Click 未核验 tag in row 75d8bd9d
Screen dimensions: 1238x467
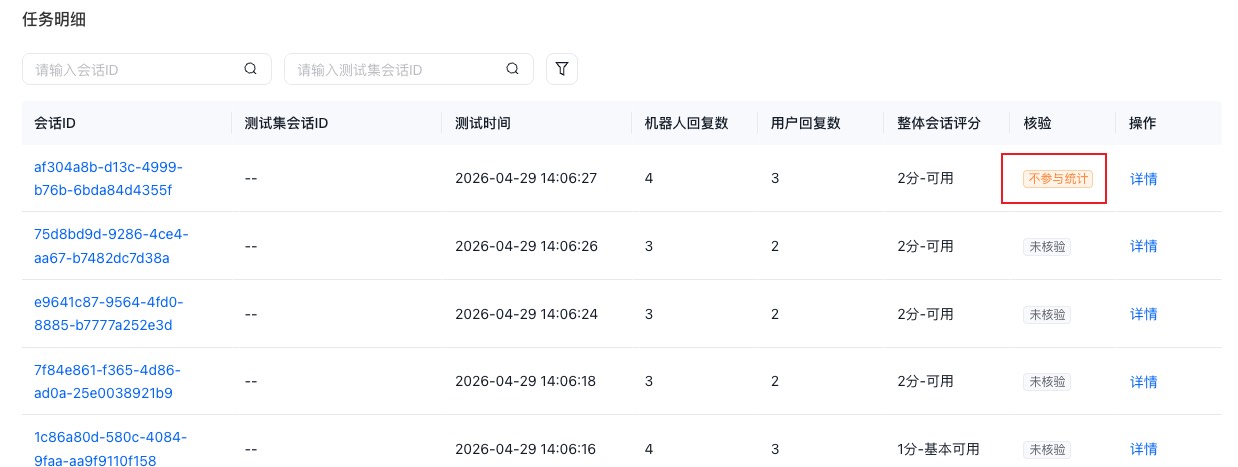[x=1046, y=246]
